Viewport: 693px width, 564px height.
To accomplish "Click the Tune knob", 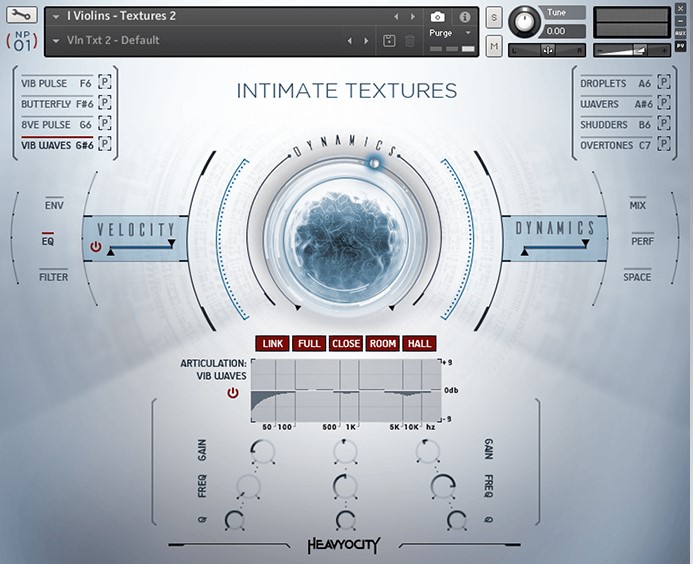I will pos(525,22).
